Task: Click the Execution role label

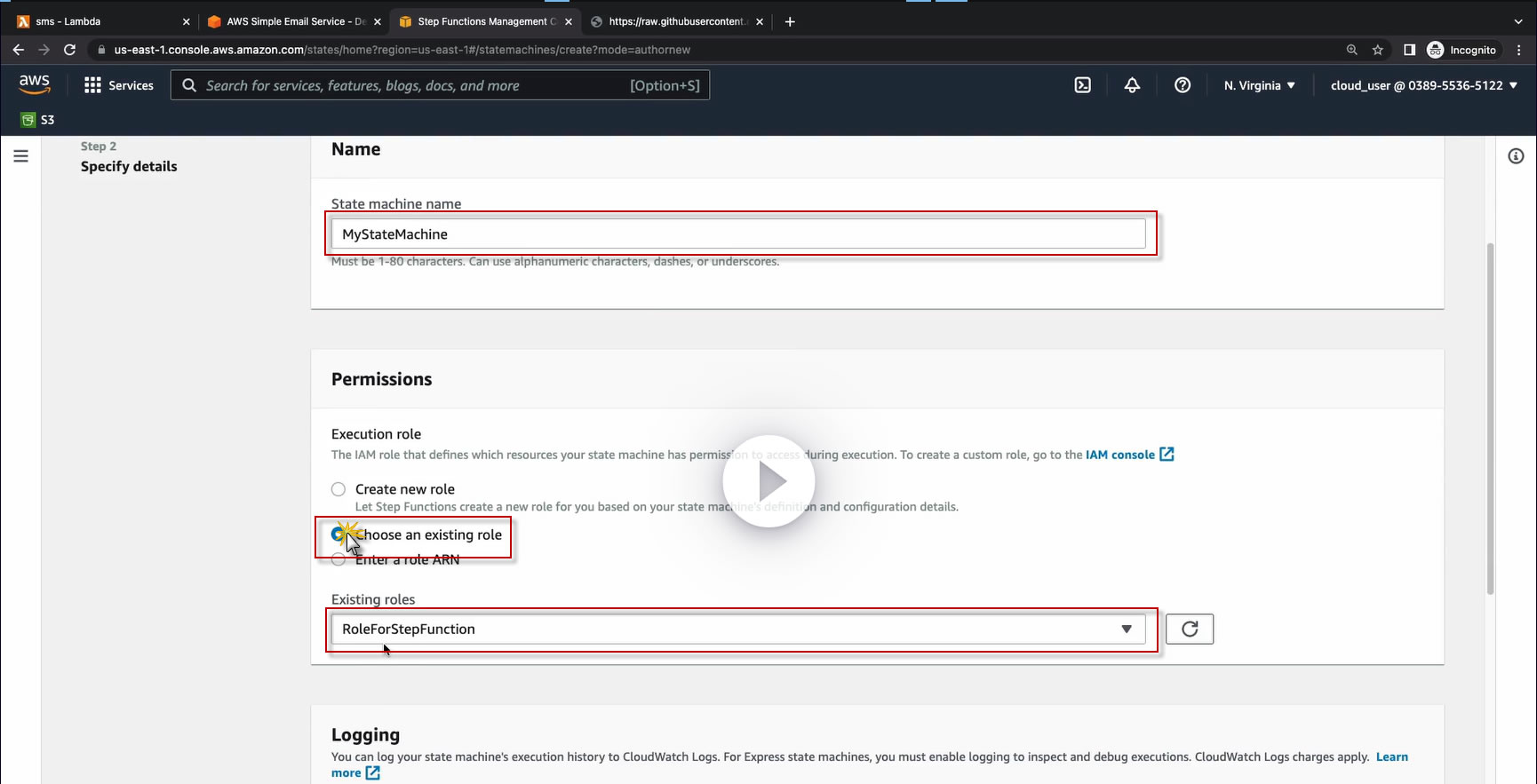Action: [x=376, y=434]
